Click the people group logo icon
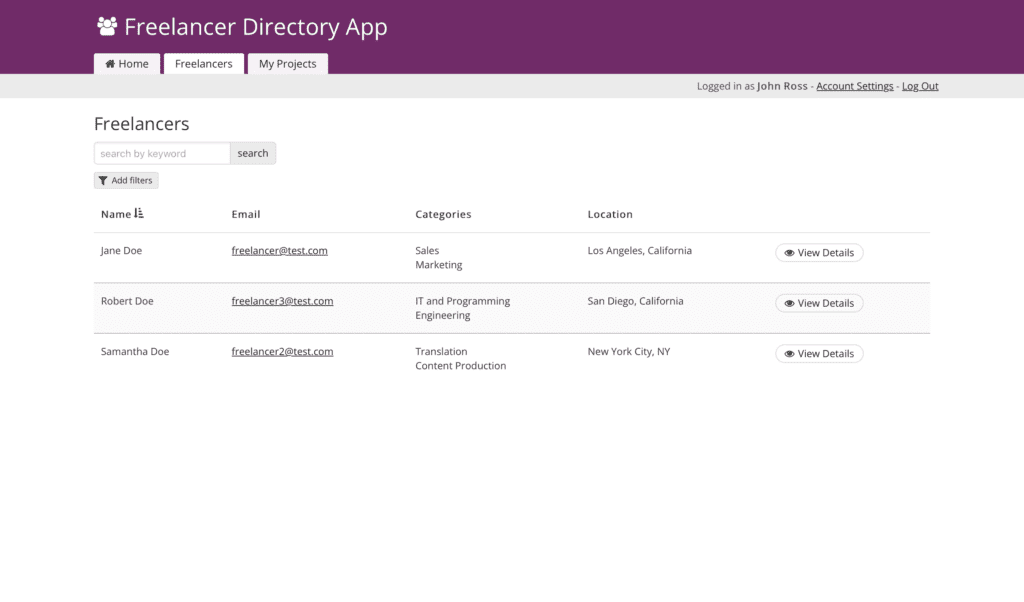The height and width of the screenshot is (602, 1024). pyautogui.click(x=107, y=27)
